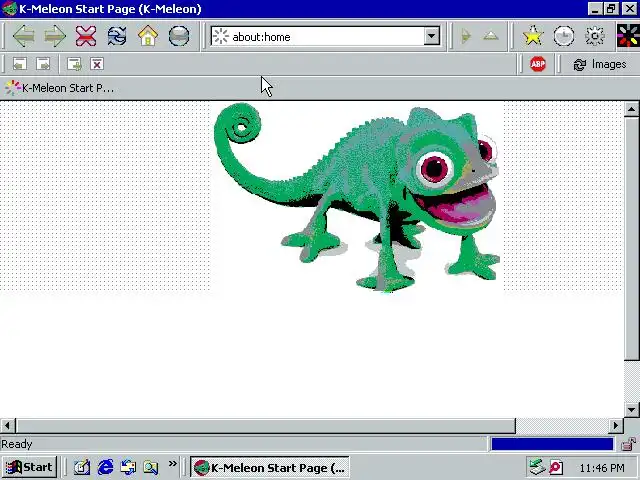Viewport: 640px width, 480px height.
Task: Click the search quick launch icon
Action: [151, 467]
